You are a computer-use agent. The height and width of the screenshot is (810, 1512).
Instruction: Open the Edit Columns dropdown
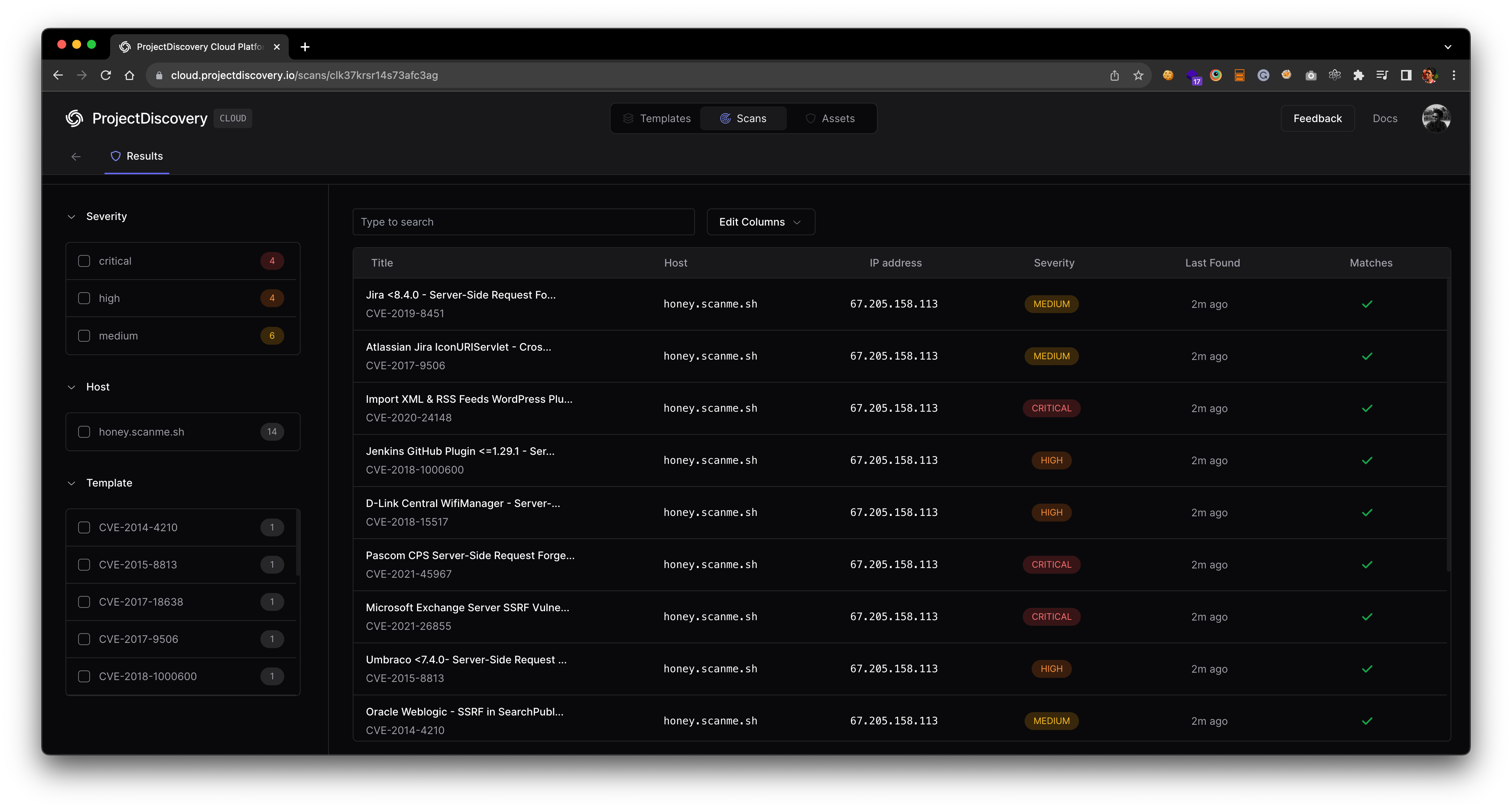point(760,221)
